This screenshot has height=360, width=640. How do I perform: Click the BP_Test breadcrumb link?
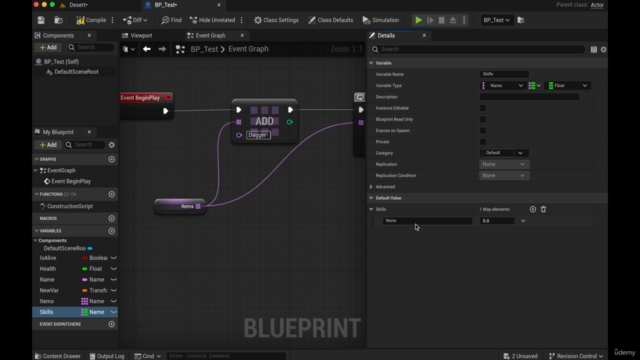(204, 49)
